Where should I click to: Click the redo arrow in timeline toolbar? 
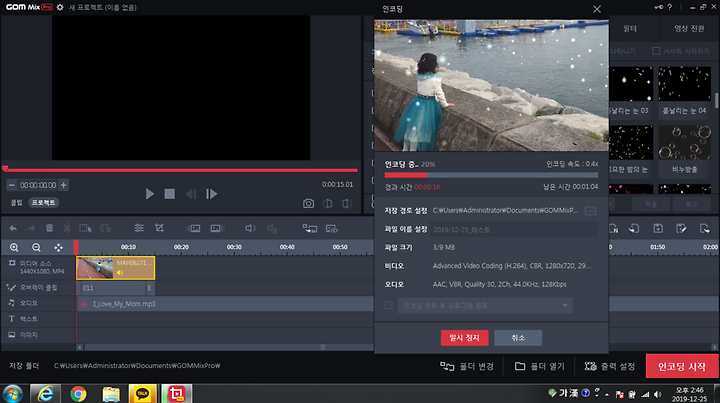tap(31, 228)
